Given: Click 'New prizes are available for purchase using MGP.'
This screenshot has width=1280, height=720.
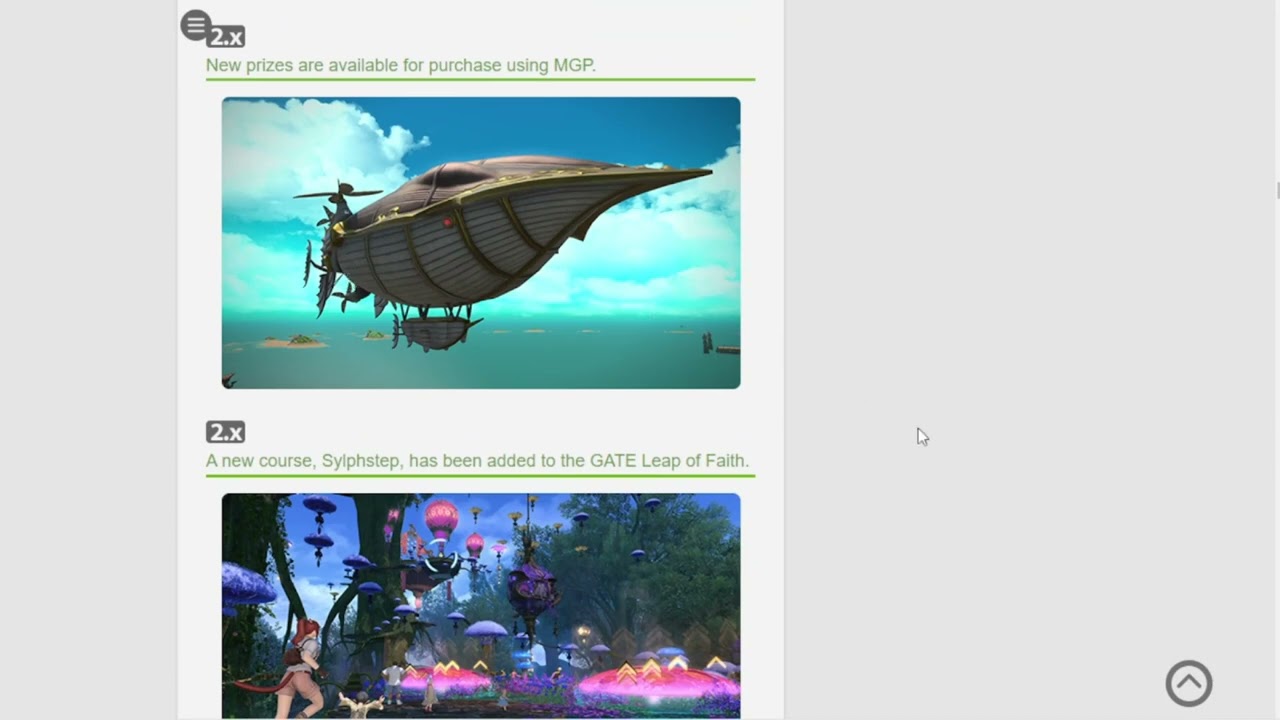Looking at the screenshot, I should [401, 65].
